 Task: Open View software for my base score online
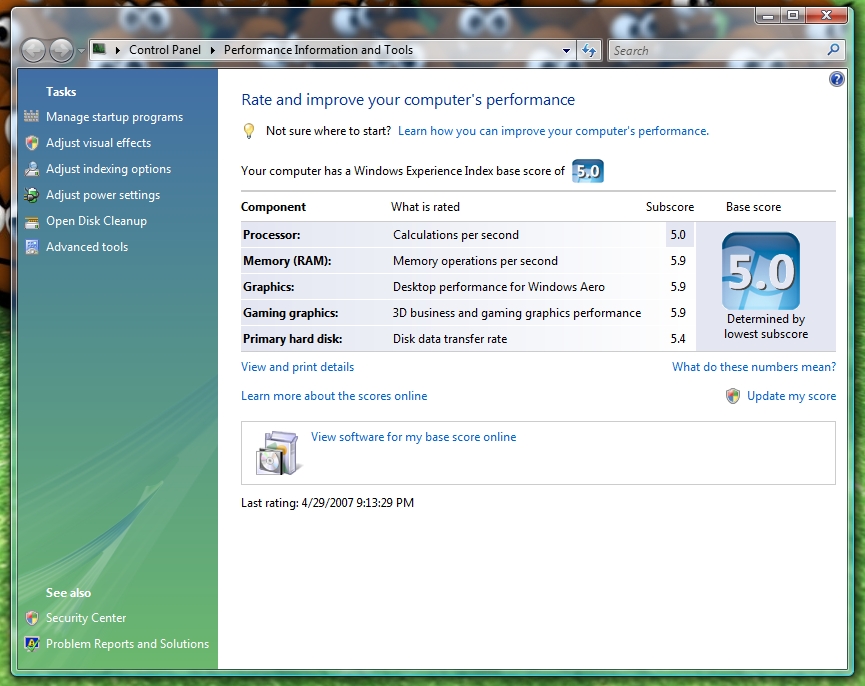tap(413, 437)
